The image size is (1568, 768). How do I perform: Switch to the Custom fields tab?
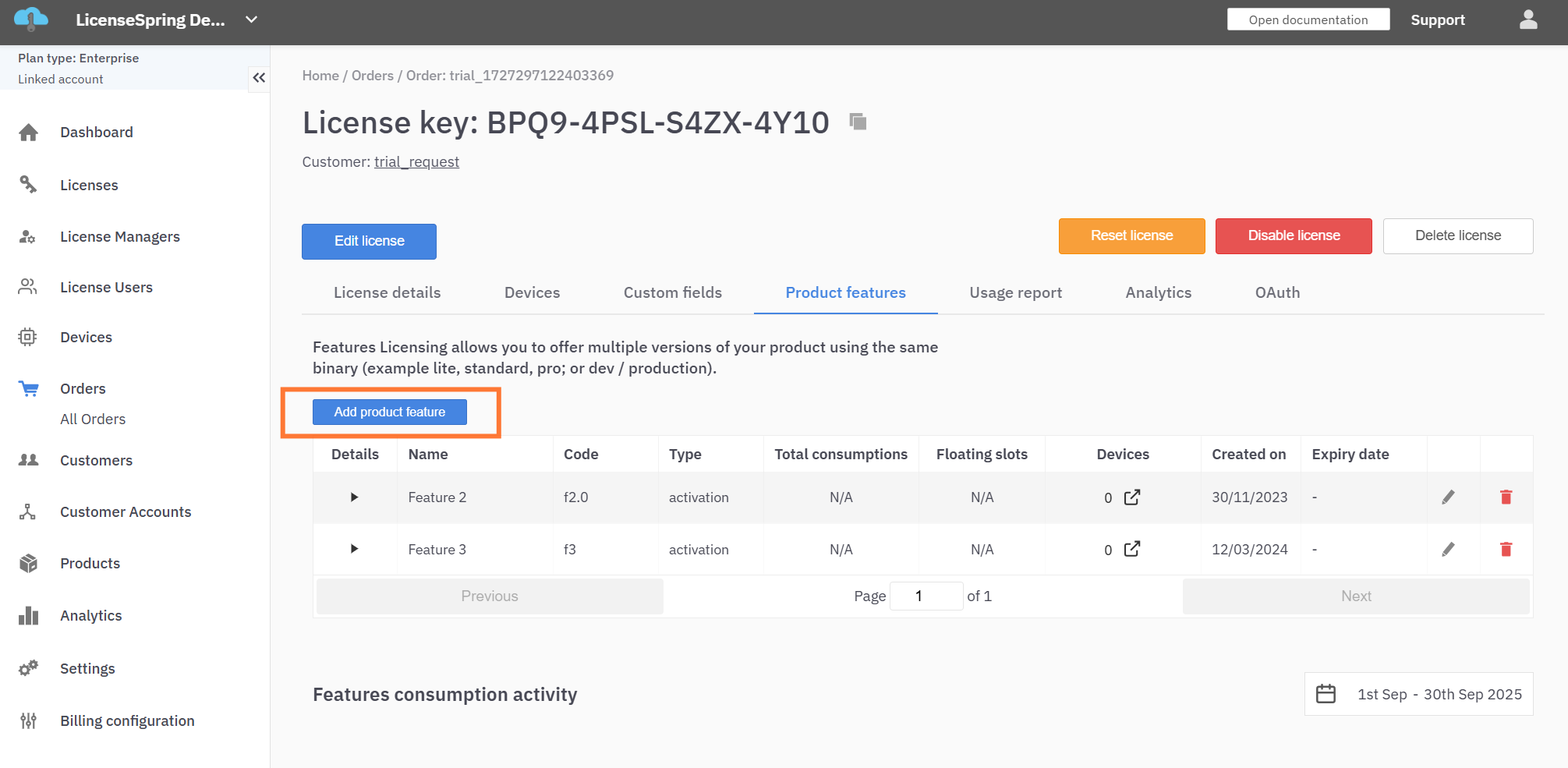672,293
